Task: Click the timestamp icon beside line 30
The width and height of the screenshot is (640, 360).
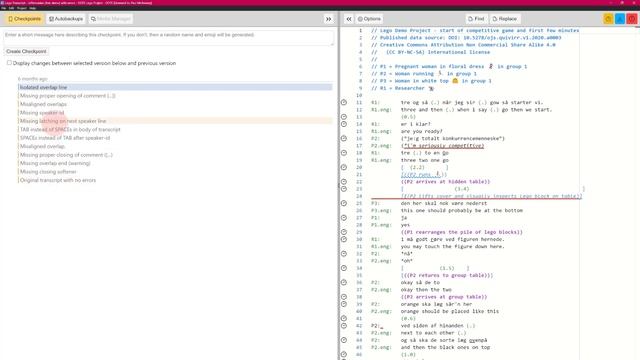Action: point(344,239)
